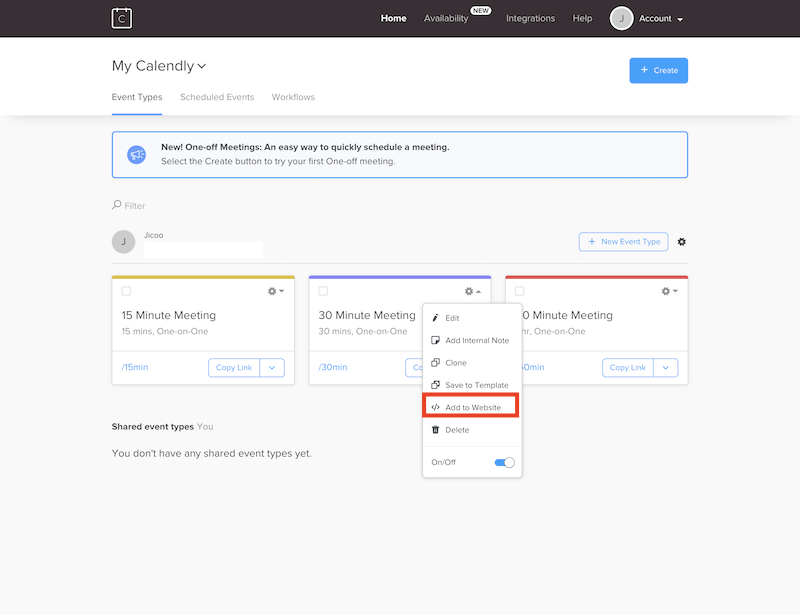
Task: Switch to Scheduled Events tab
Action: coord(217,97)
